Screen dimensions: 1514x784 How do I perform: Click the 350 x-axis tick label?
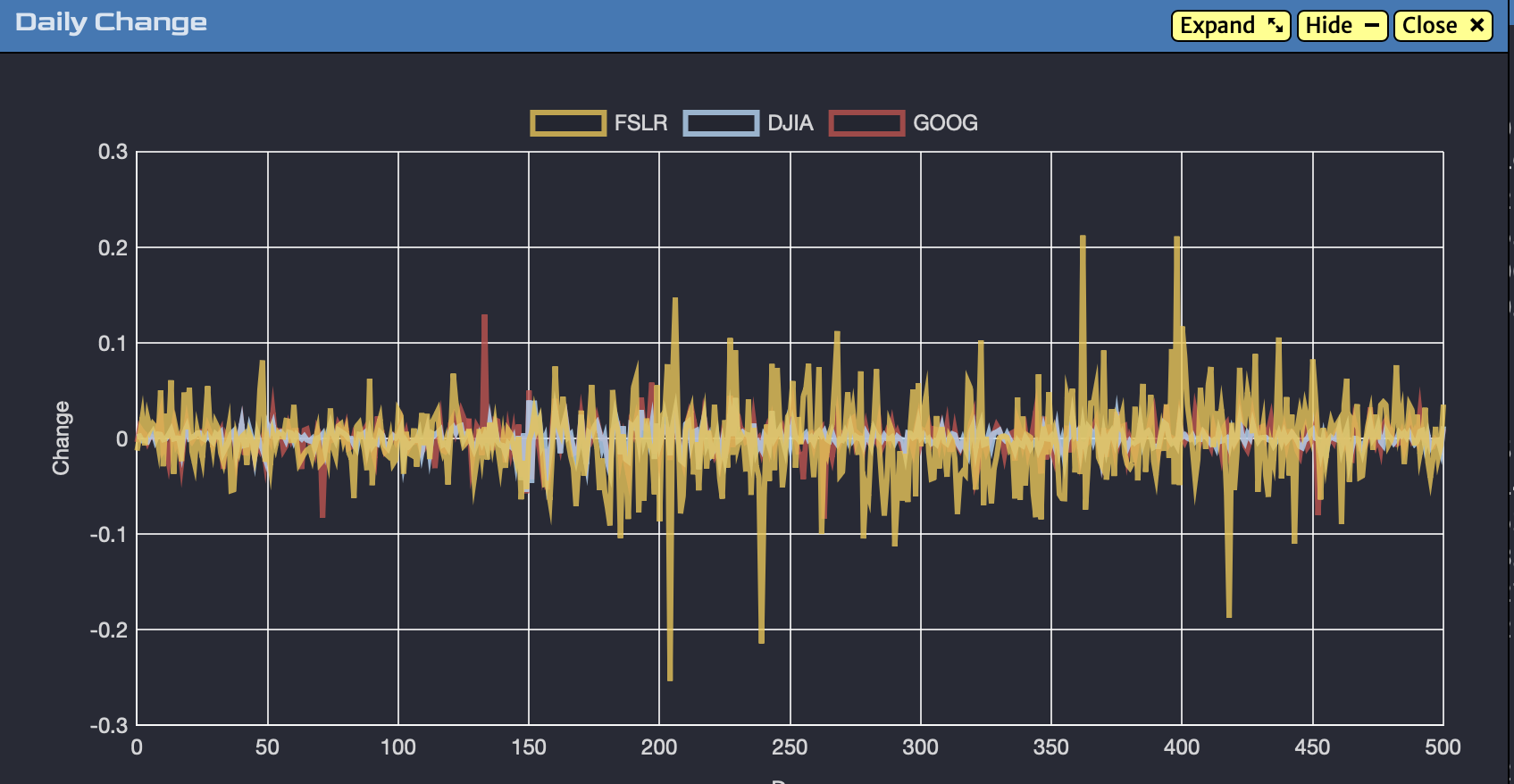tap(1051, 747)
